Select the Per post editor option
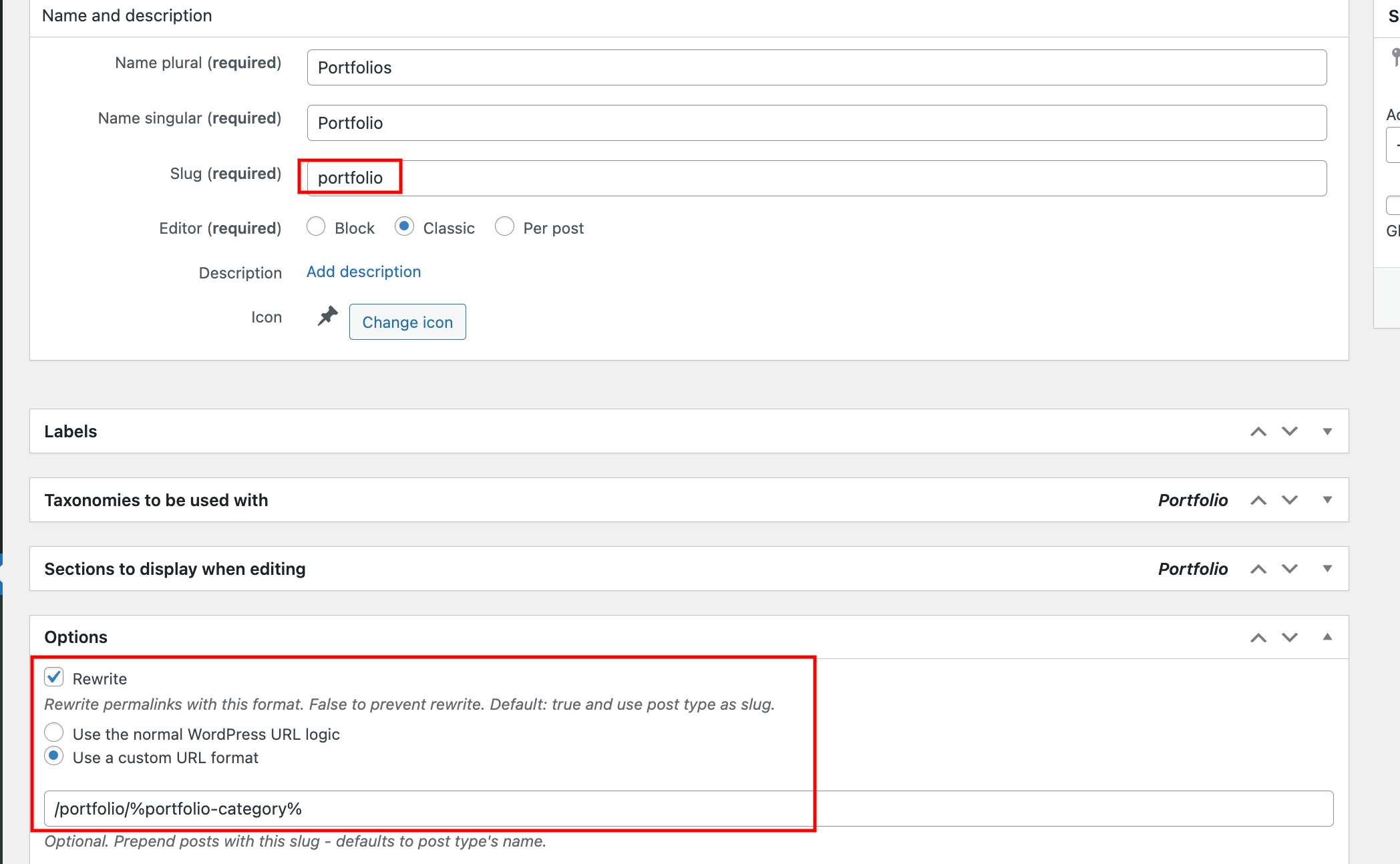The image size is (1400, 864). coord(505,227)
